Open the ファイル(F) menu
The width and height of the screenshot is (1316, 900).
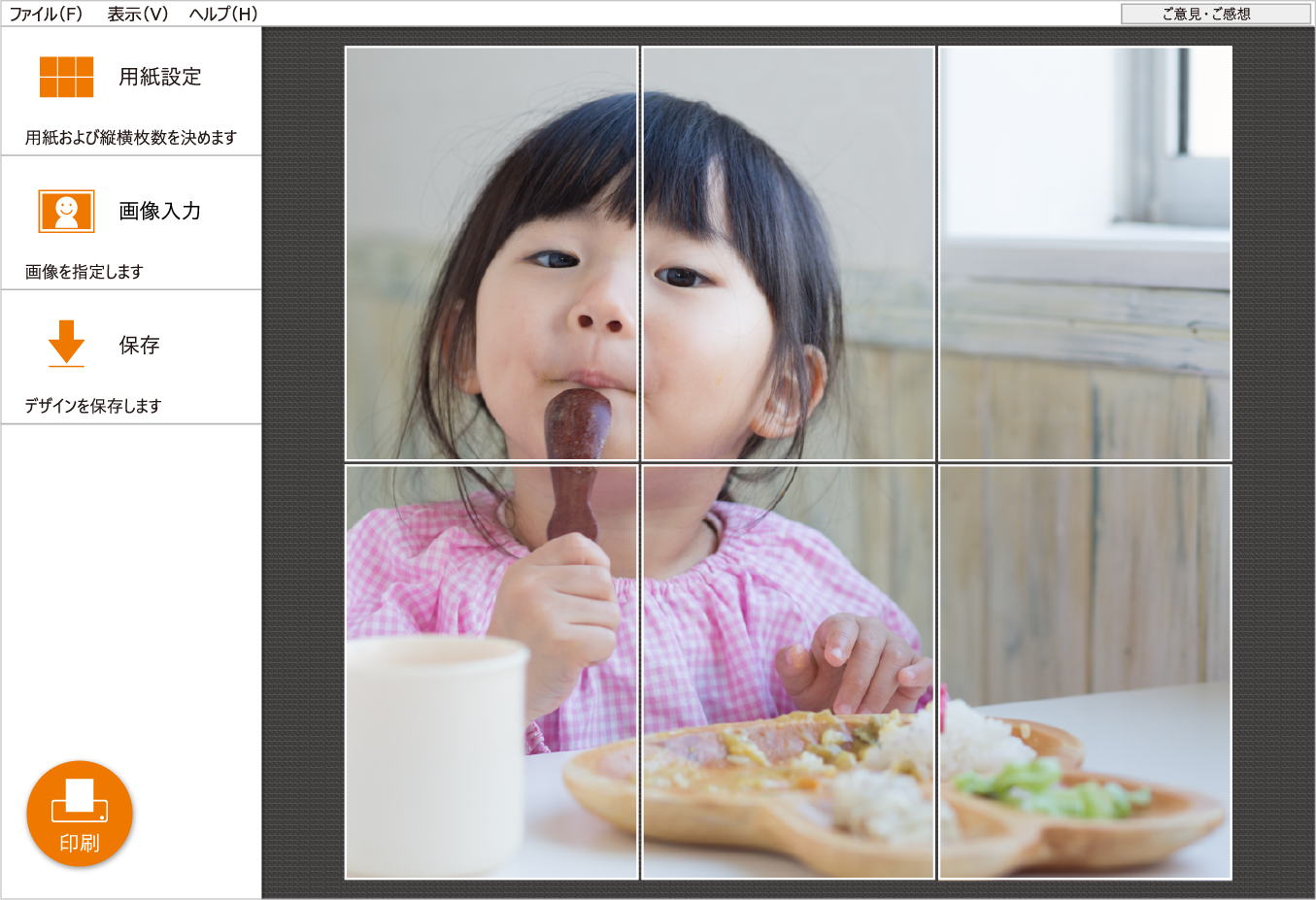click(x=46, y=14)
